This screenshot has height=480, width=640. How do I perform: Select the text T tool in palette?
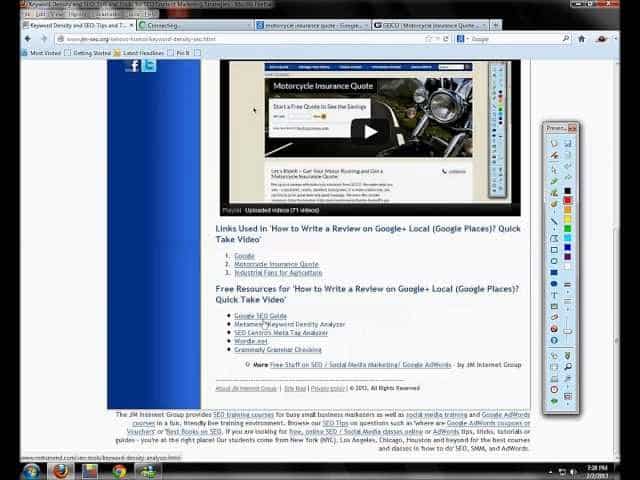(554, 295)
